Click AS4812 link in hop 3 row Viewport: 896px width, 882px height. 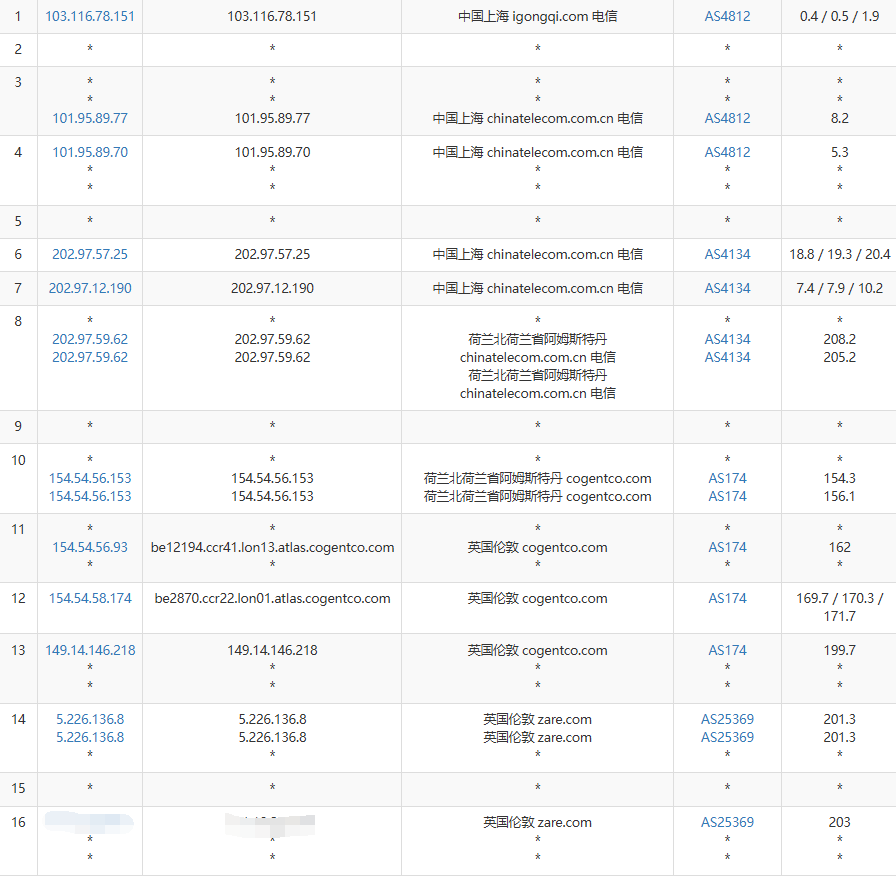(727, 118)
